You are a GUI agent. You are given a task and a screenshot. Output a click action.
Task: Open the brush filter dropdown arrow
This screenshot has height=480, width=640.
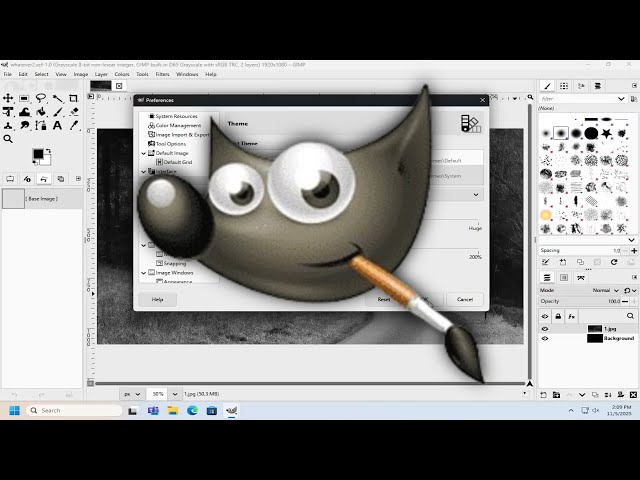point(621,99)
